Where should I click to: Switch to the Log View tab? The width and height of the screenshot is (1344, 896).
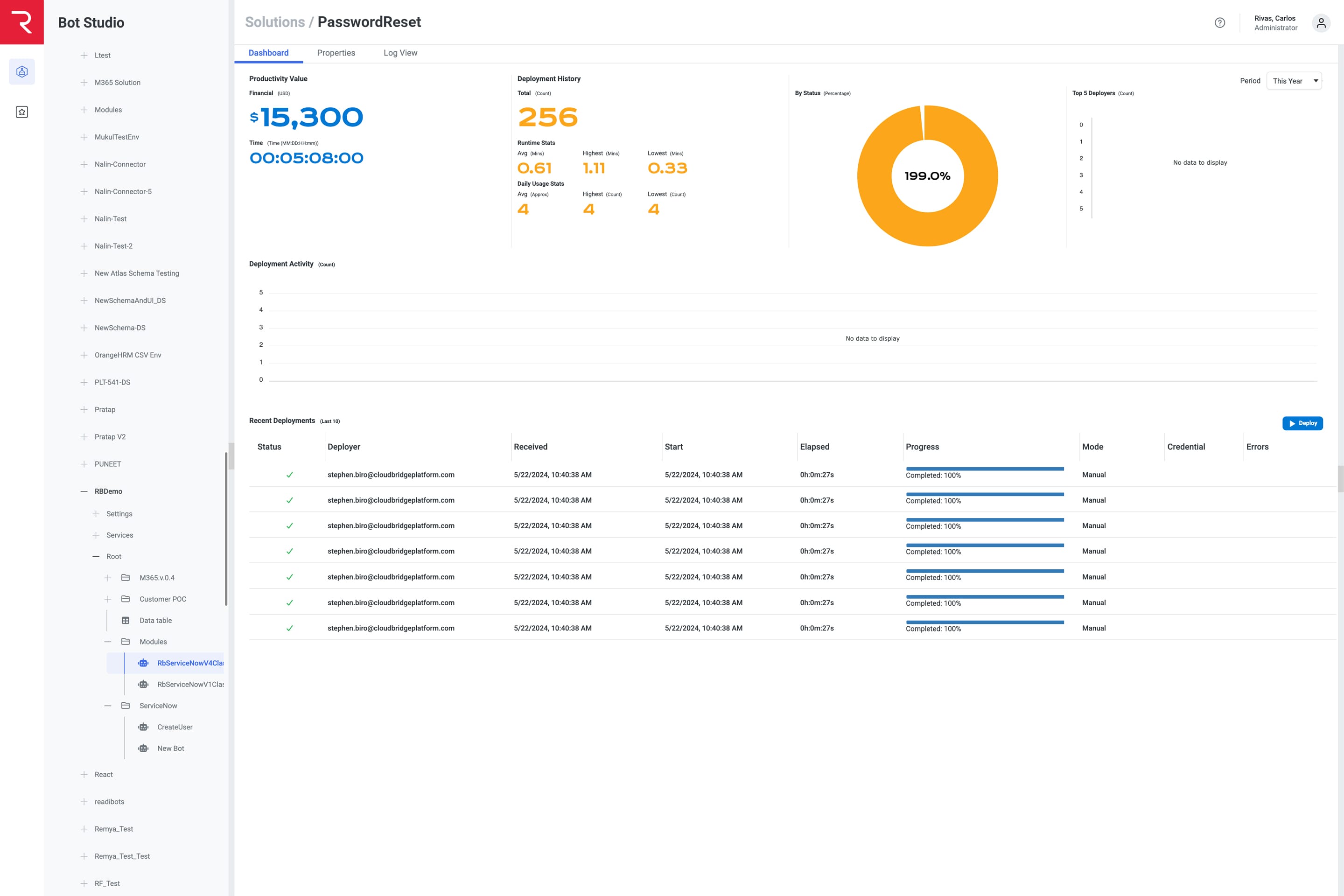[400, 53]
